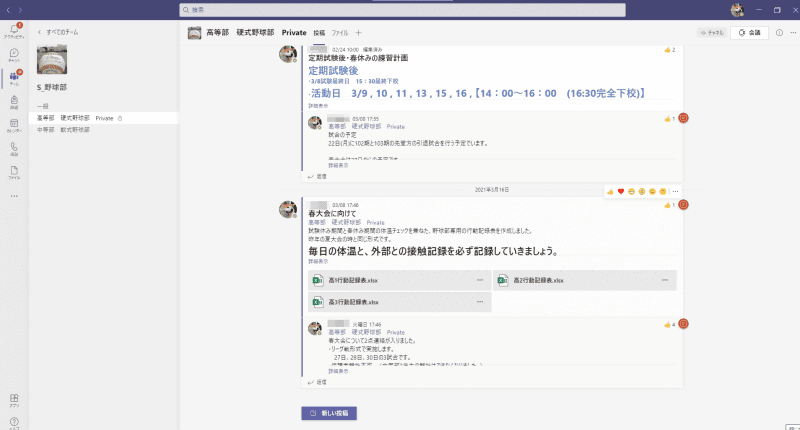Click the S_野球部 team picture

[x=52, y=59]
